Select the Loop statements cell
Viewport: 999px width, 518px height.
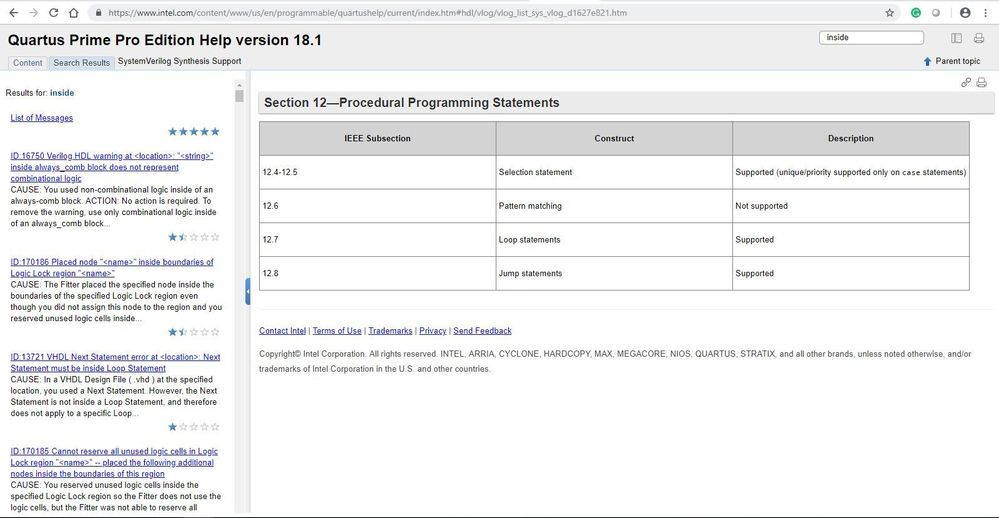614,240
